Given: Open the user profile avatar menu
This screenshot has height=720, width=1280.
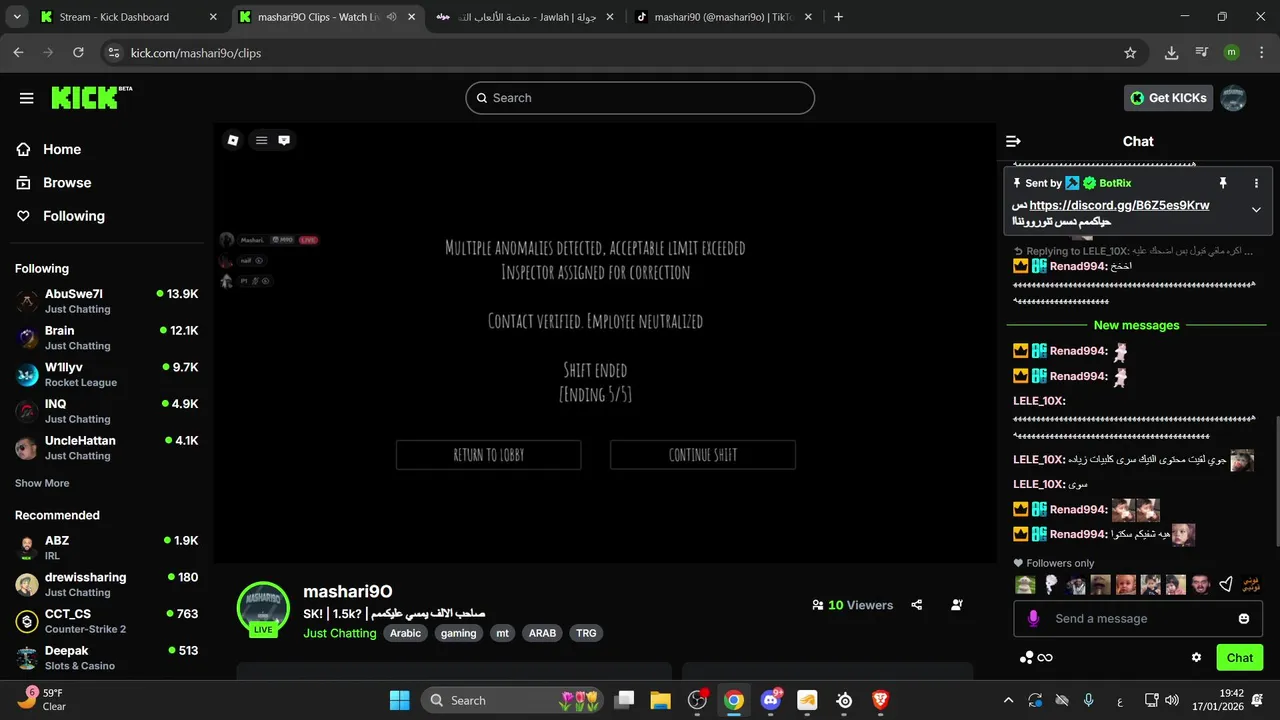Looking at the screenshot, I should click(1233, 98).
